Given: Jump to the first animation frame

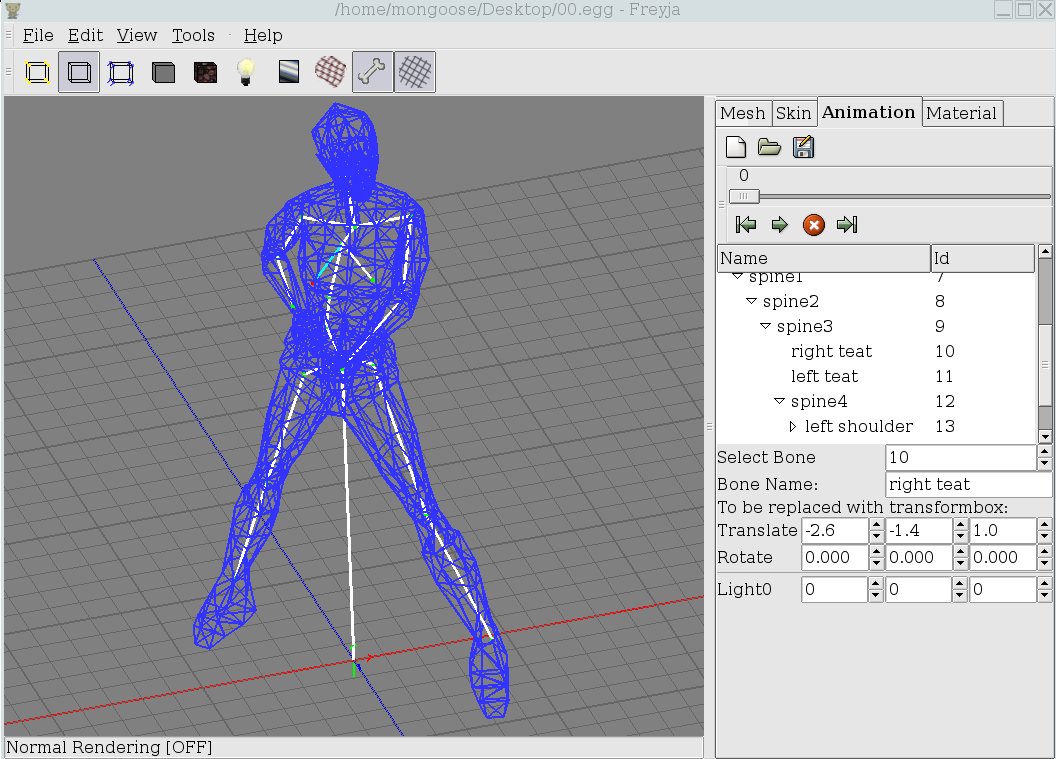Looking at the screenshot, I should (746, 224).
